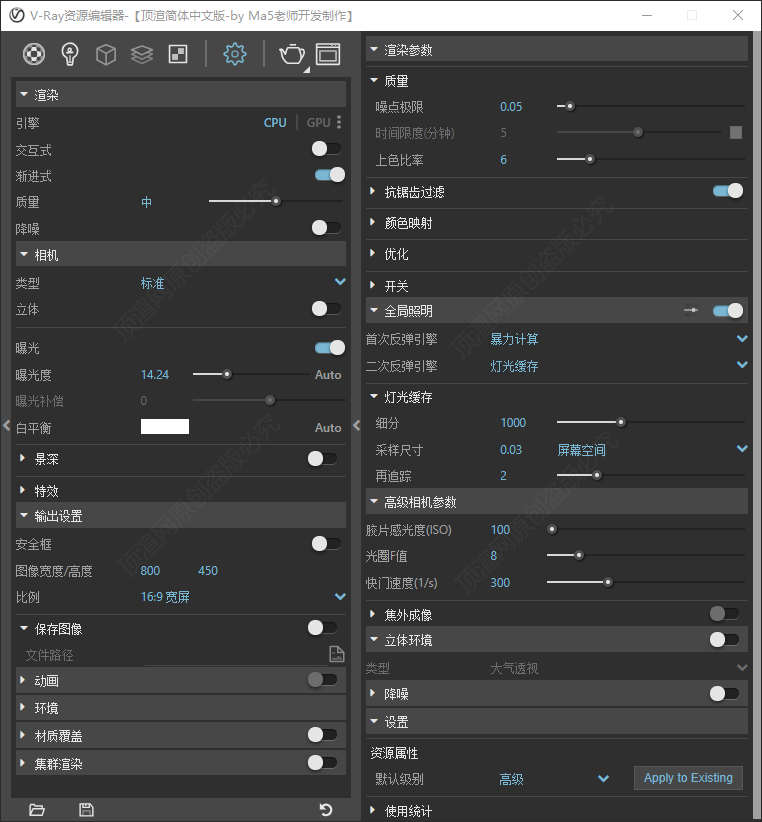The image size is (762, 822).
Task: Click the image width value 800
Action: click(x=150, y=570)
